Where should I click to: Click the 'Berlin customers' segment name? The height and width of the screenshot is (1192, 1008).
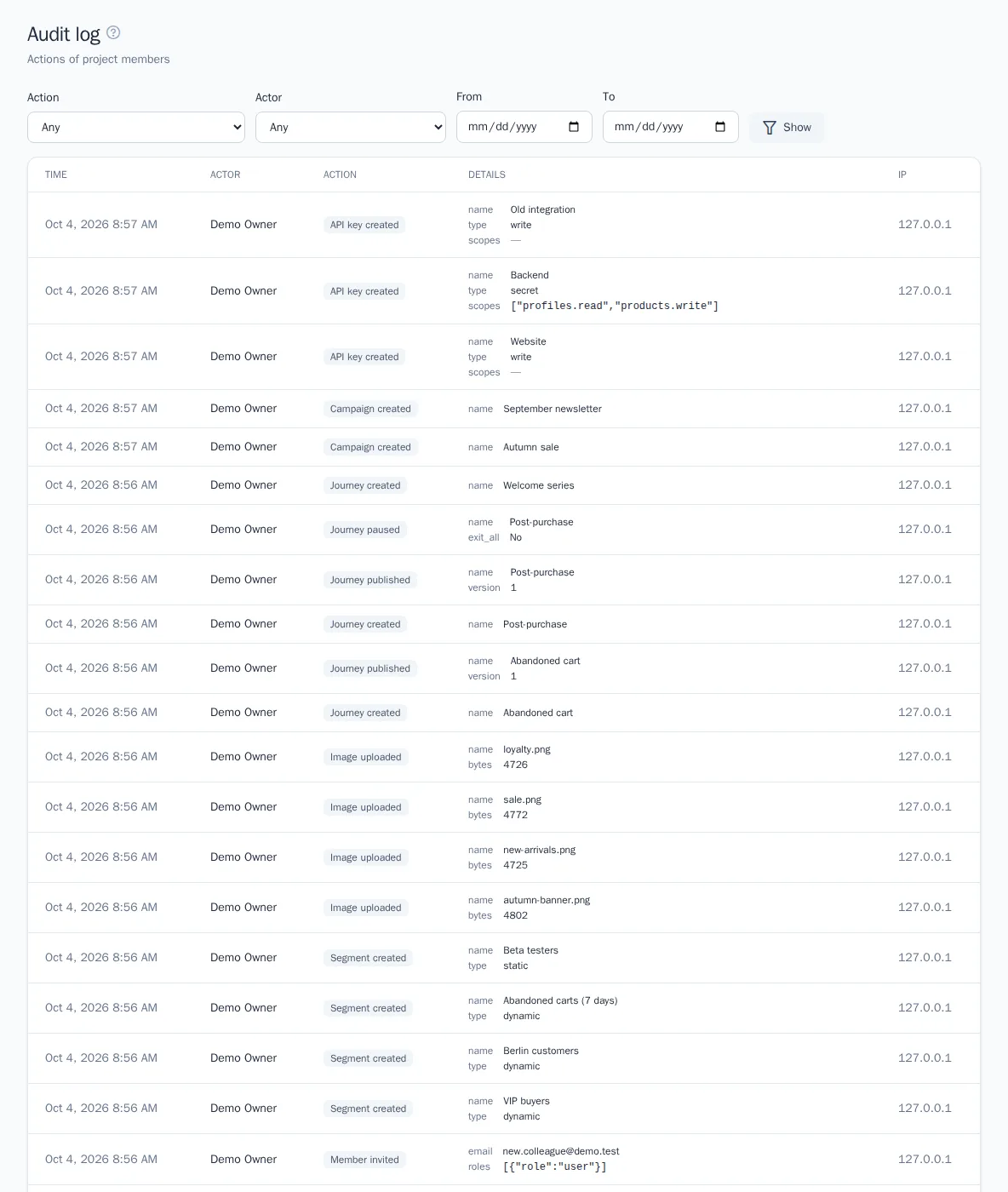[541, 1051]
